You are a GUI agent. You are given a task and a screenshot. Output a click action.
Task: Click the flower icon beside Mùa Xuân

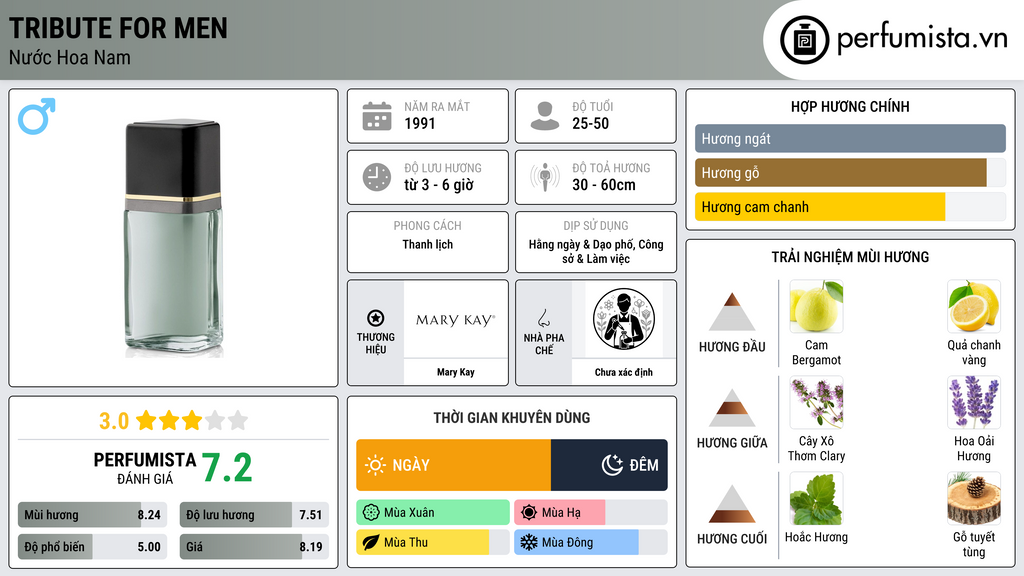pyautogui.click(x=371, y=513)
